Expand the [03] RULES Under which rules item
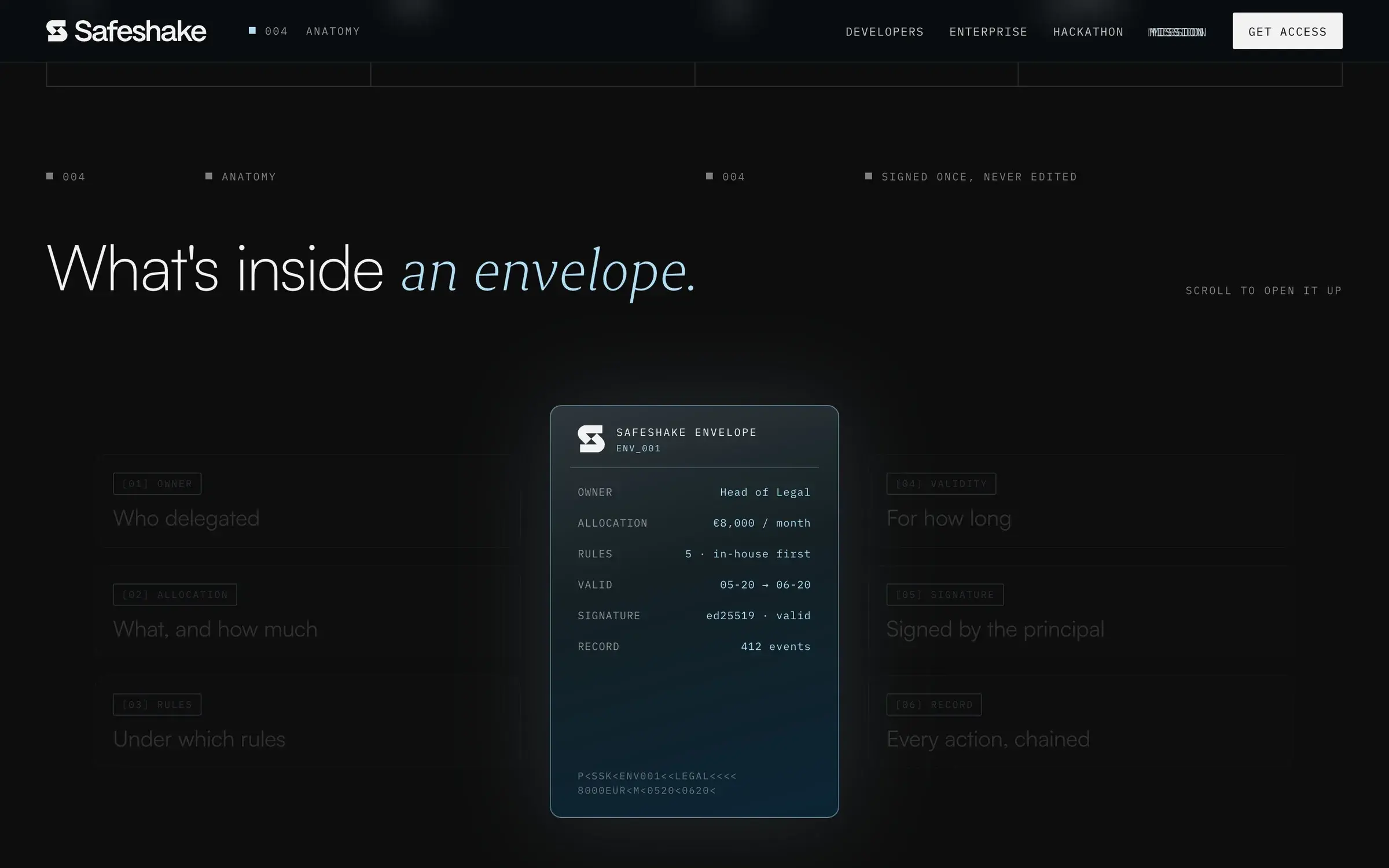 pos(307,722)
